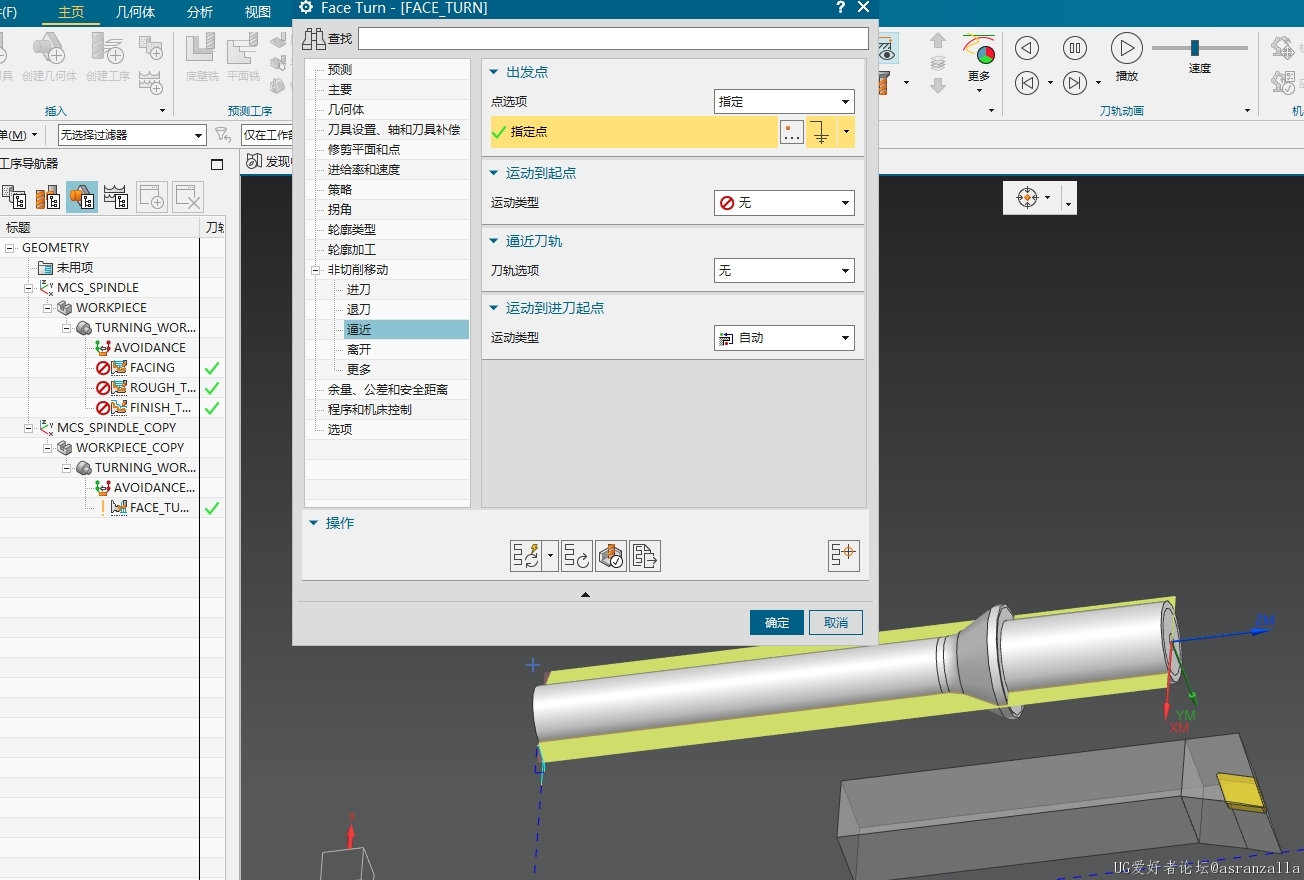The height and width of the screenshot is (880, 1304).
Task: Open the 无选择过滤器 dropdown
Action: [x=132, y=134]
